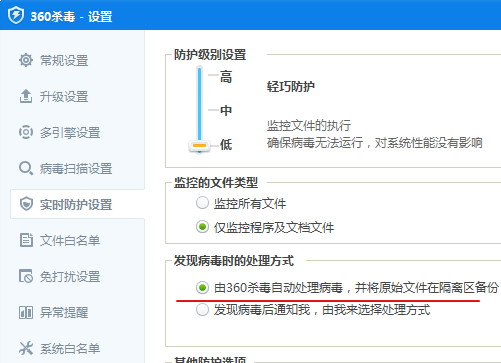
Task: Click the document icon beside 文件白名单
Action: [x=26, y=240]
